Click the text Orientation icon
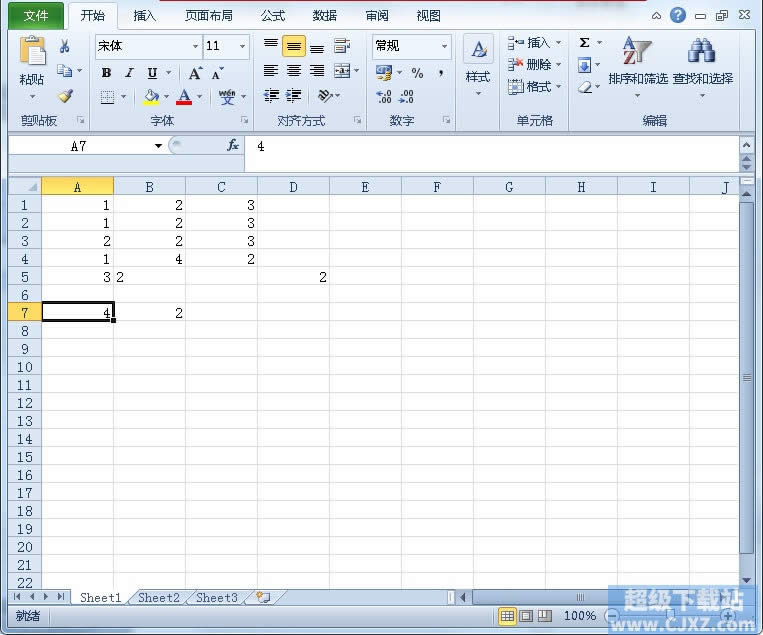 (325, 96)
